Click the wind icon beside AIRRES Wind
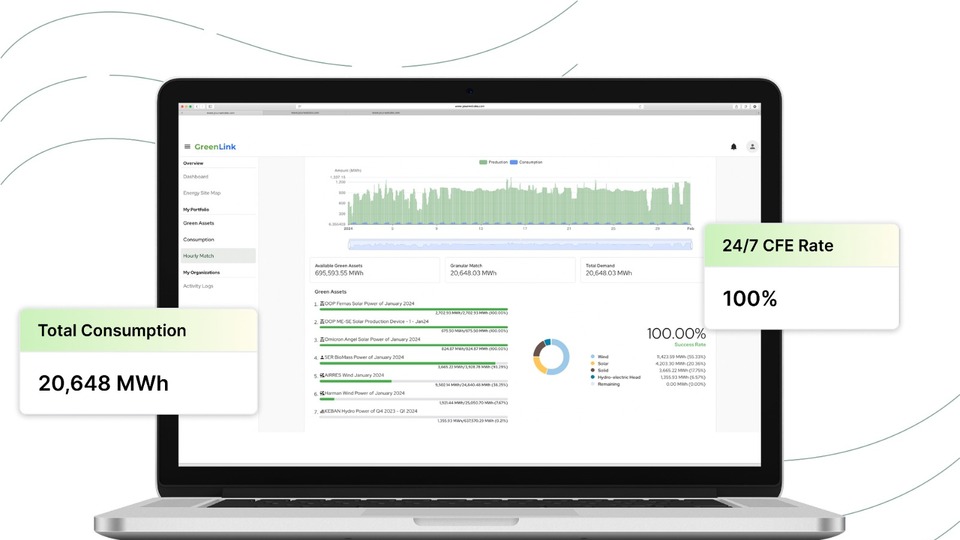The height and width of the screenshot is (540, 960). [323, 375]
